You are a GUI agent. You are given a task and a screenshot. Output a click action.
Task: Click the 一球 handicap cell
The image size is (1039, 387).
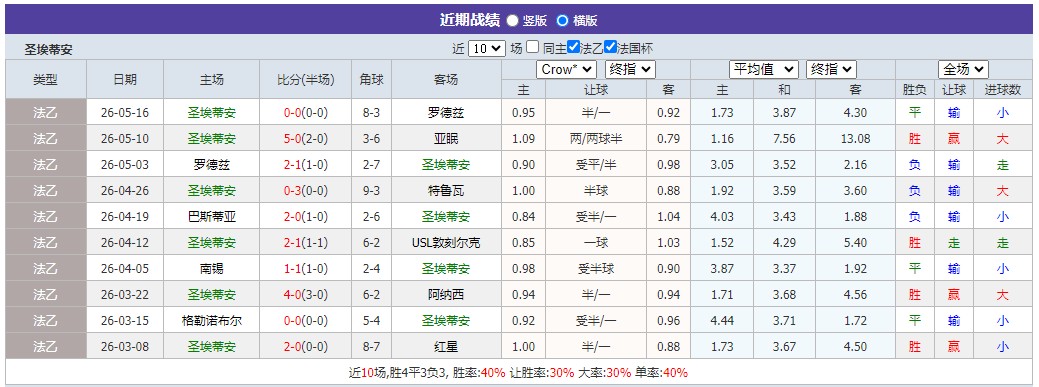[596, 243]
